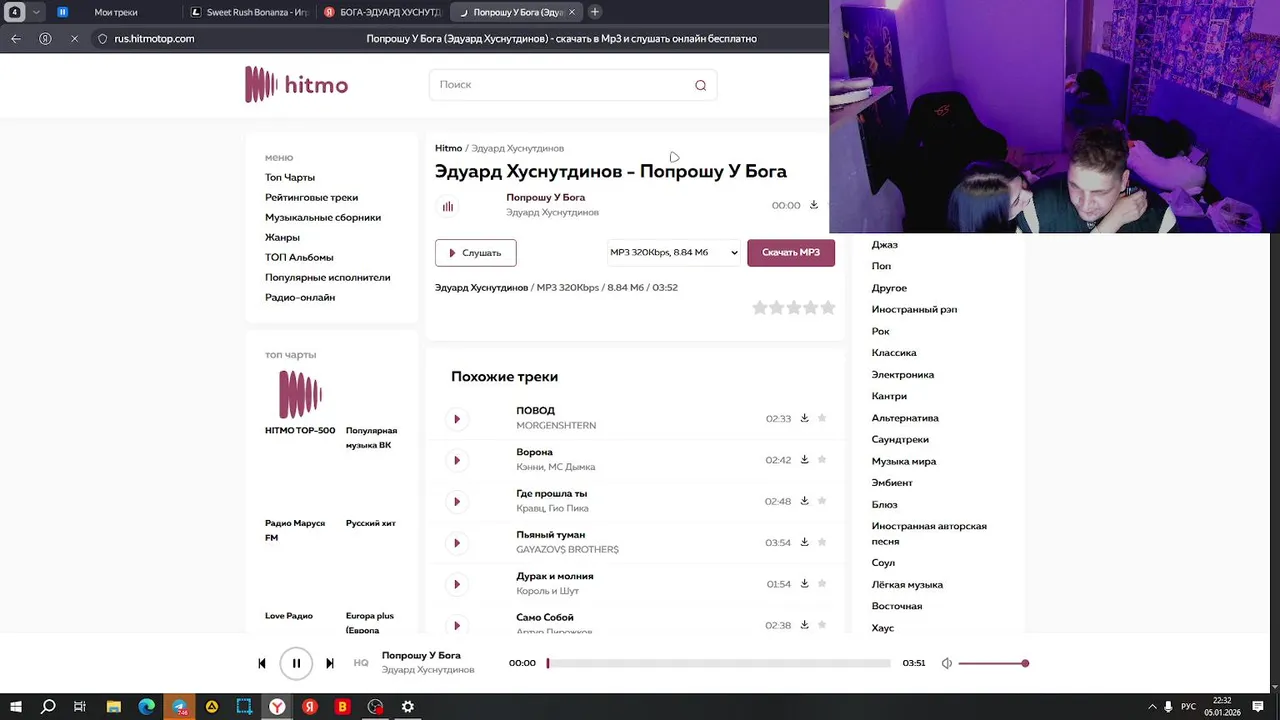
Task: Open the Эдуард Хуснутдинов breadcrumb link
Action: [518, 148]
